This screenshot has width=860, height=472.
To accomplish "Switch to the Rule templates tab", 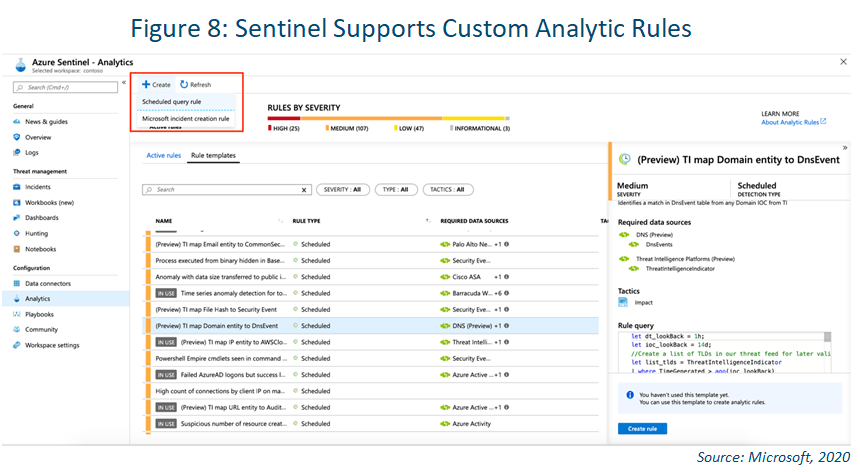I will [x=213, y=156].
